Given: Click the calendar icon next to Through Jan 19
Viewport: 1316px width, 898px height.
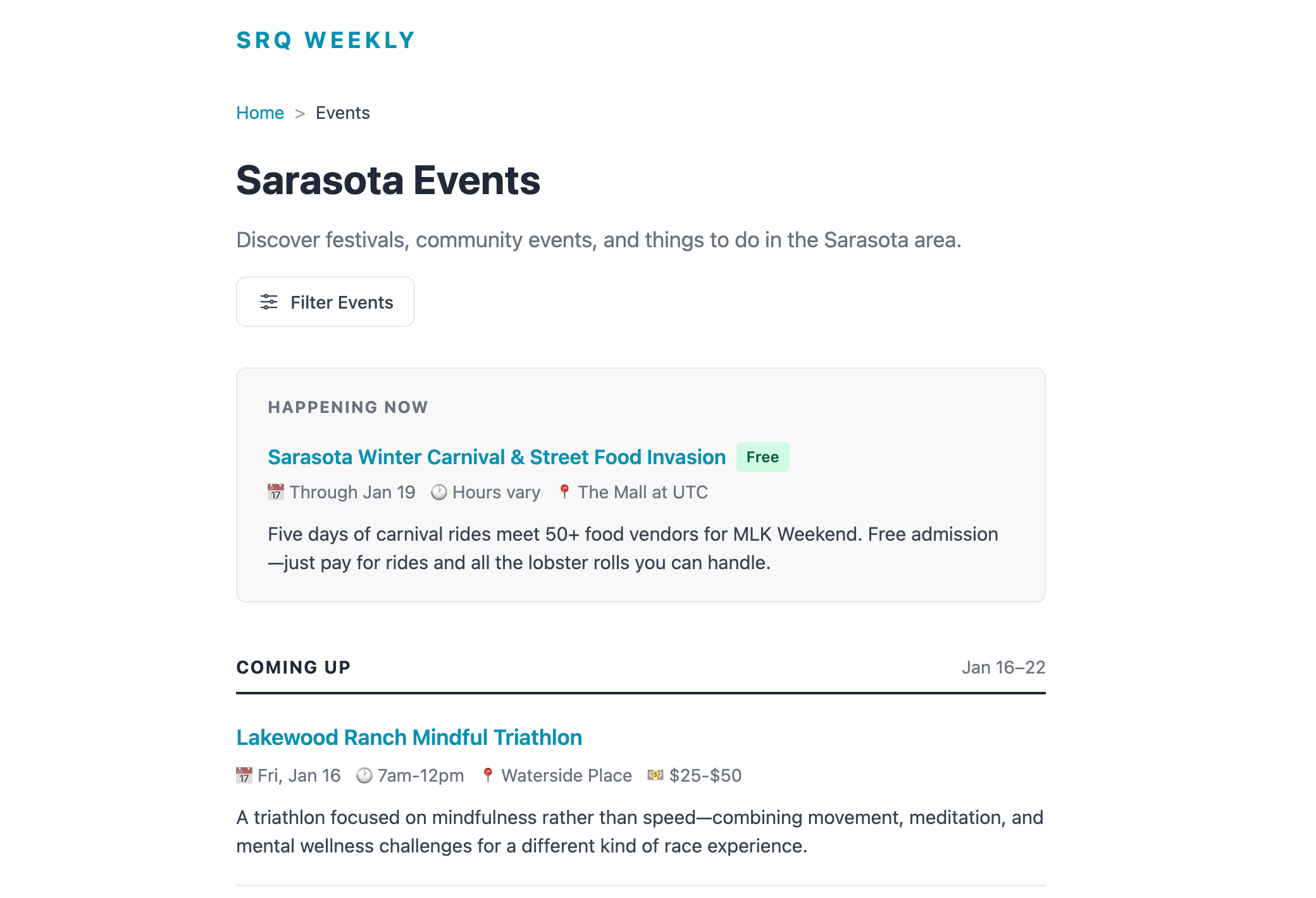Looking at the screenshot, I should coord(276,492).
